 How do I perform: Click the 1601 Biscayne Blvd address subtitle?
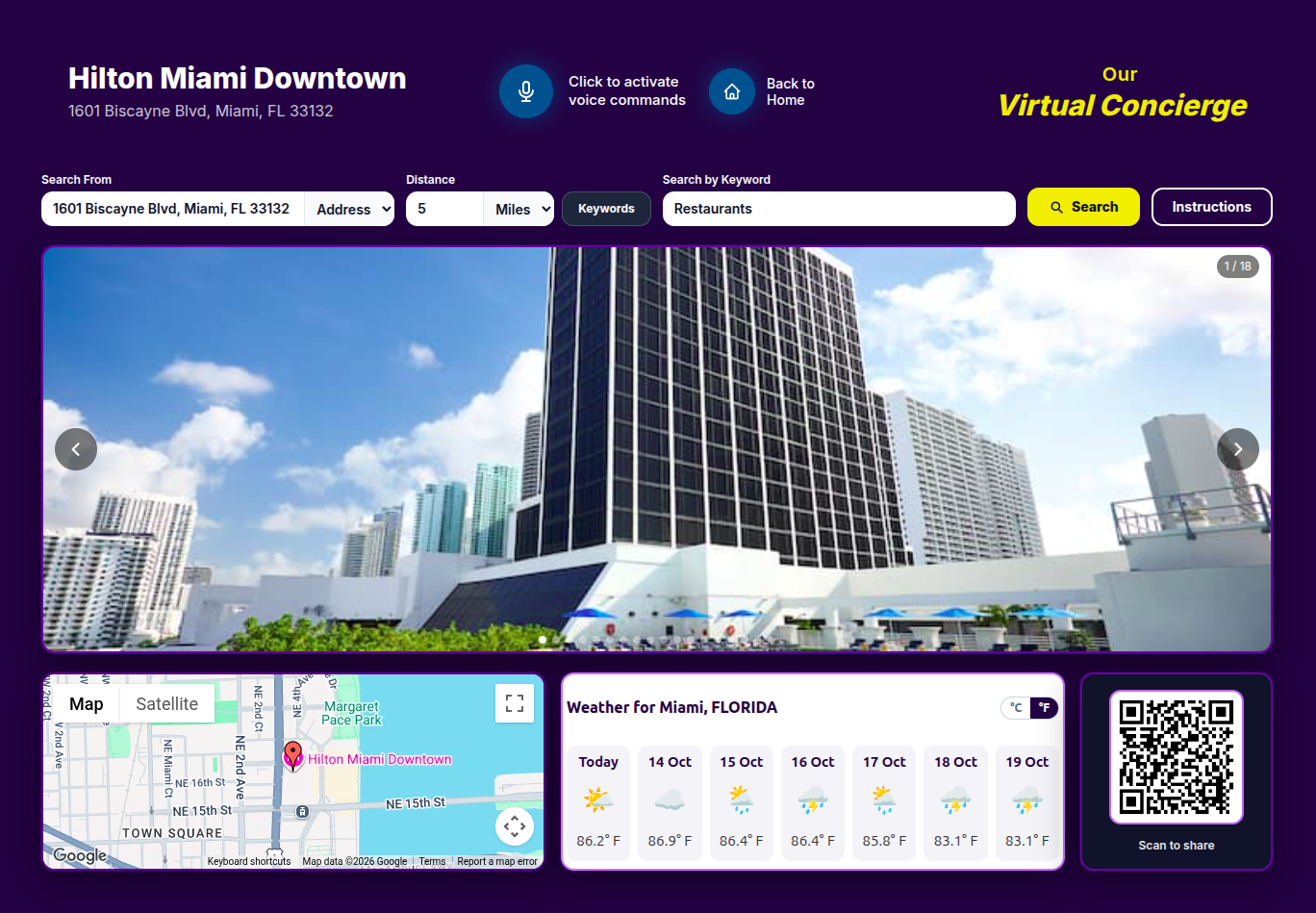(201, 112)
